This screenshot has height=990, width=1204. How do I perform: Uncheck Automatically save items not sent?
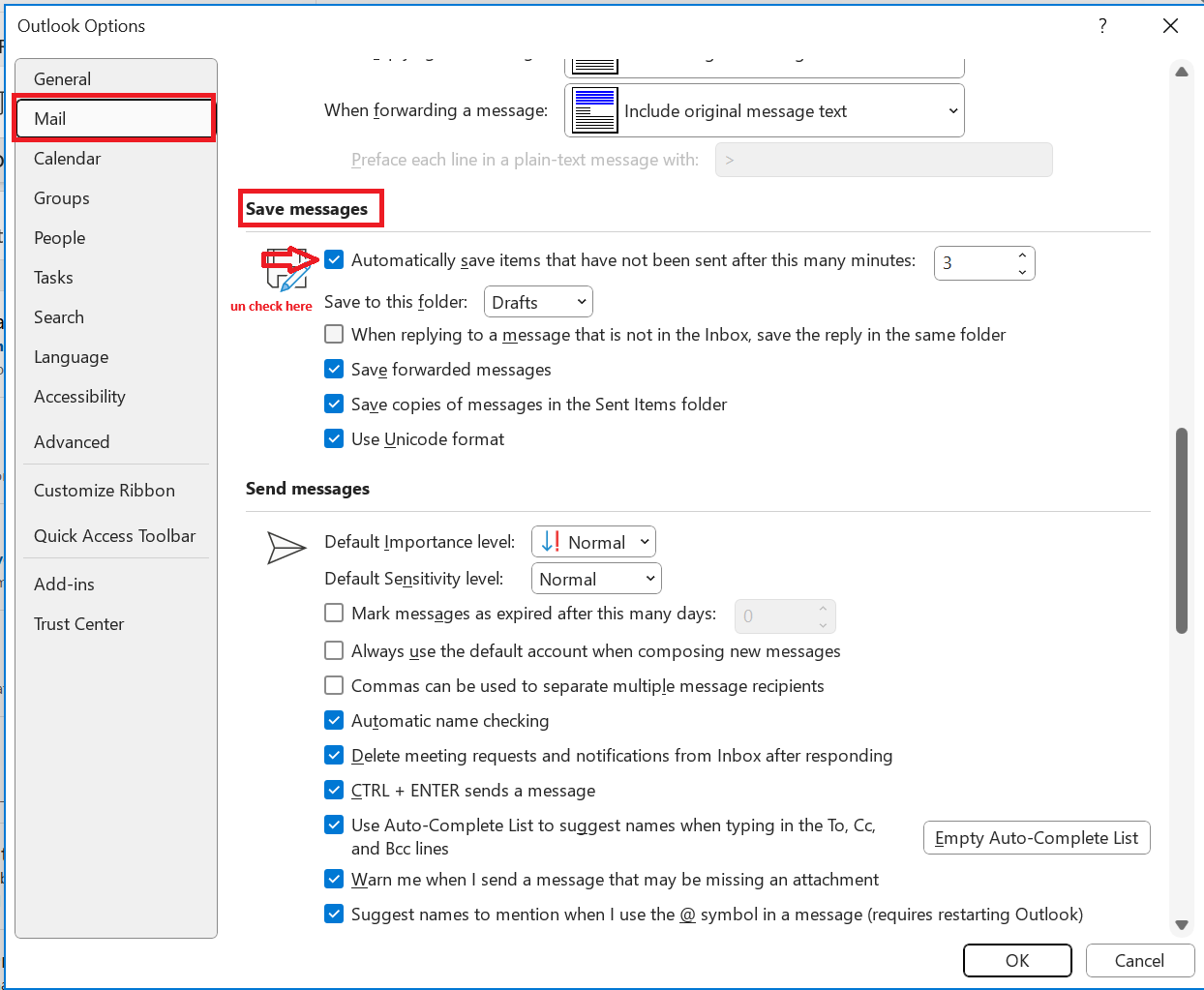pyautogui.click(x=334, y=259)
